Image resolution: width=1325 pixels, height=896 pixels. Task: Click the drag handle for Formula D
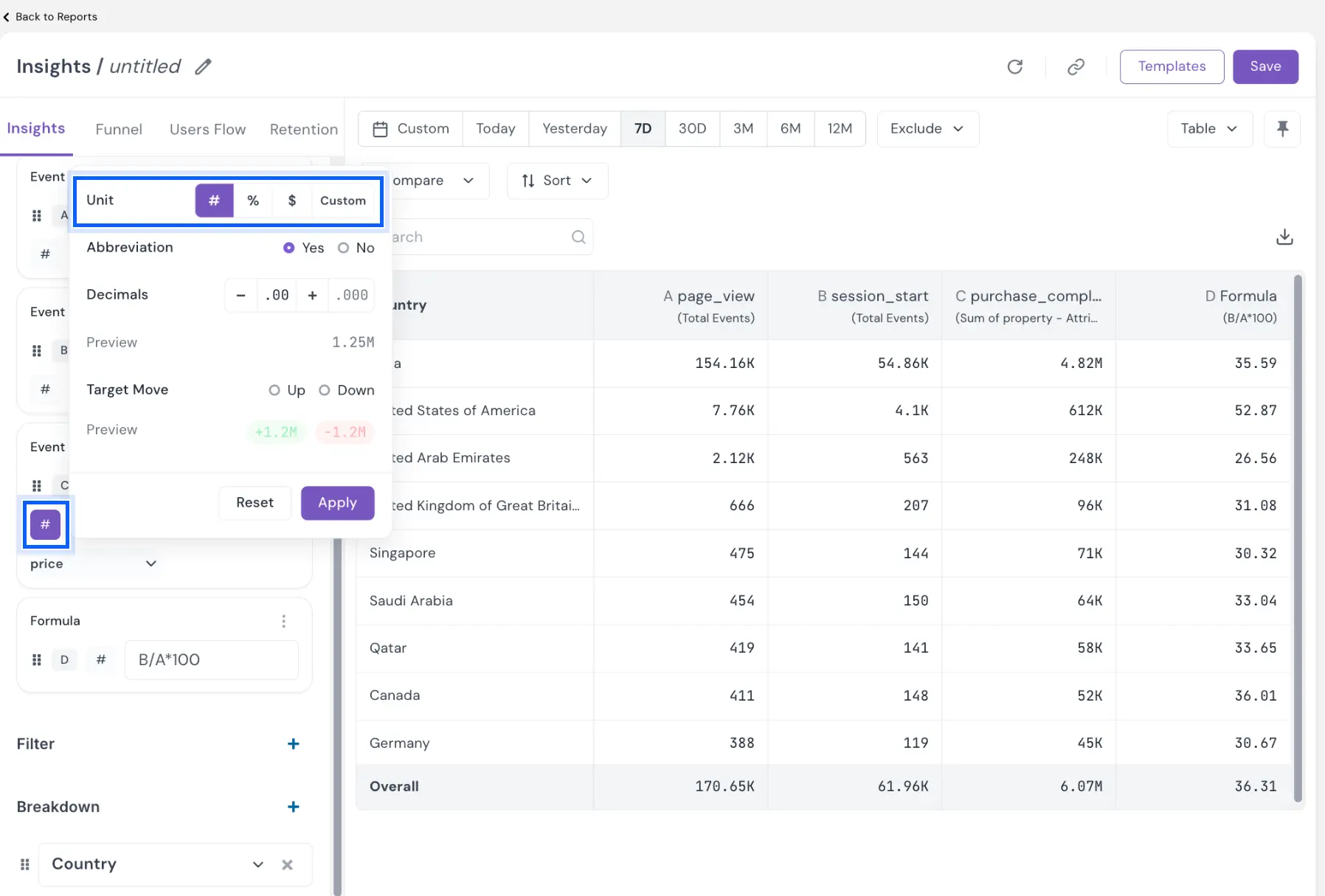[x=36, y=660]
